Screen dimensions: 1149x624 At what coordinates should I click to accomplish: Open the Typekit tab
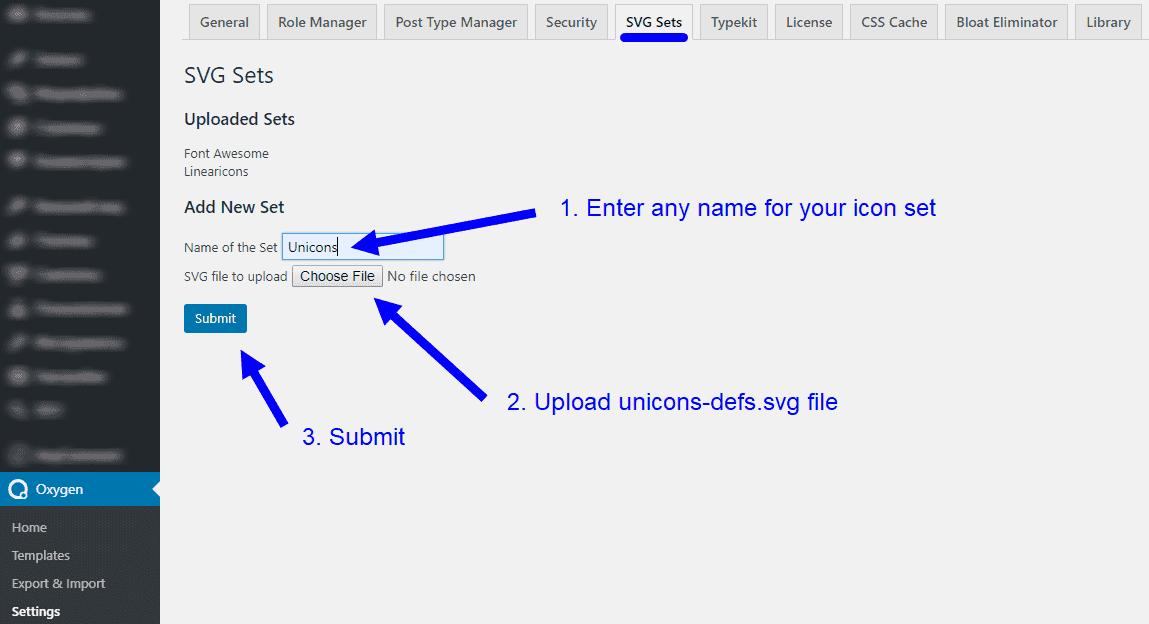click(734, 22)
